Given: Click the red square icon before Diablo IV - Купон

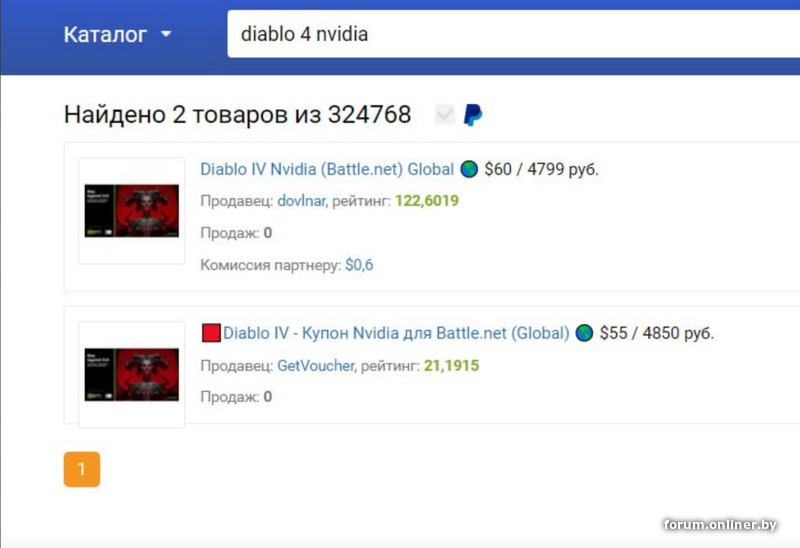Looking at the screenshot, I should (x=211, y=333).
